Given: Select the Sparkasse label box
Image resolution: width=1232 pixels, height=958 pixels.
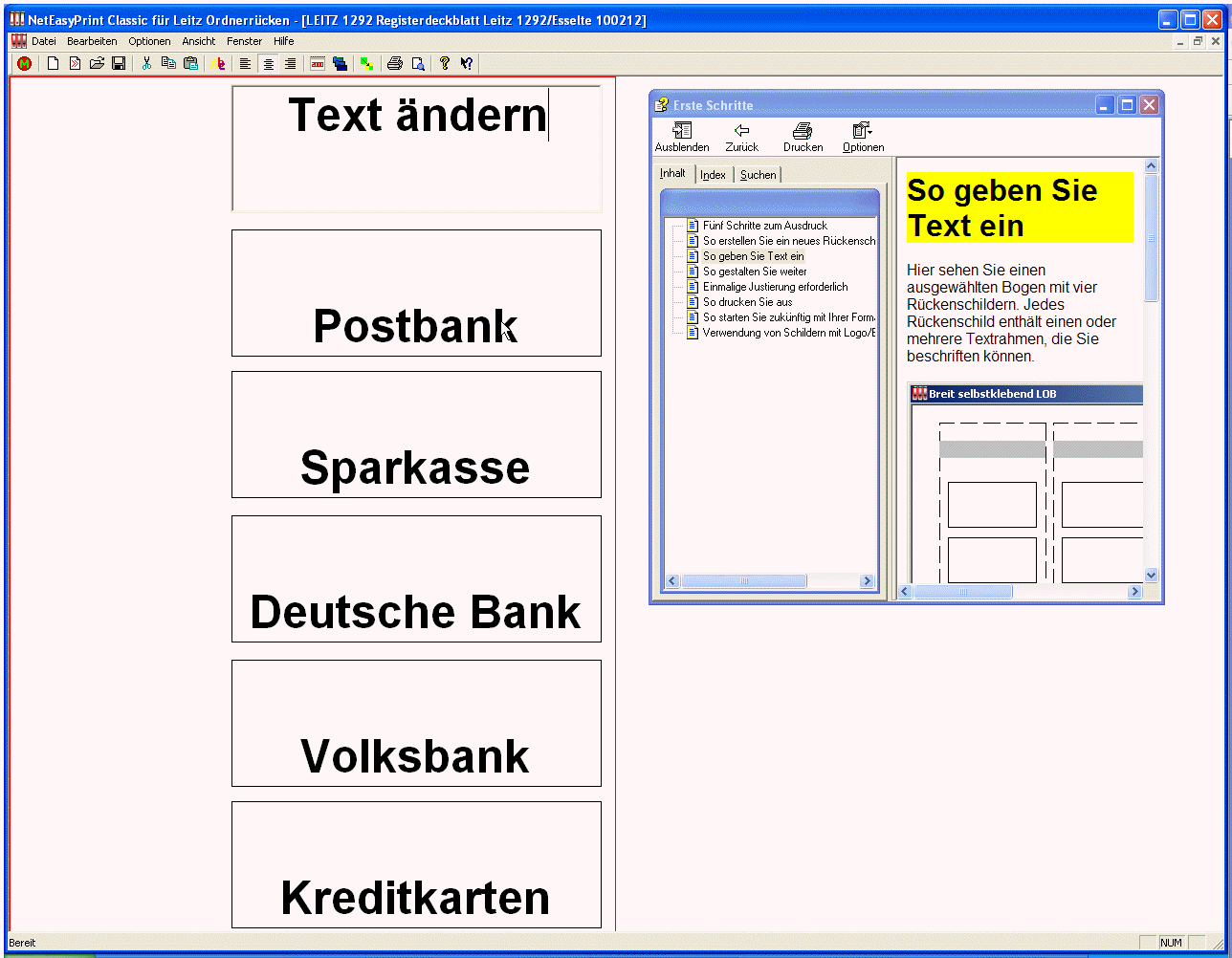Looking at the screenshot, I should click(x=416, y=434).
